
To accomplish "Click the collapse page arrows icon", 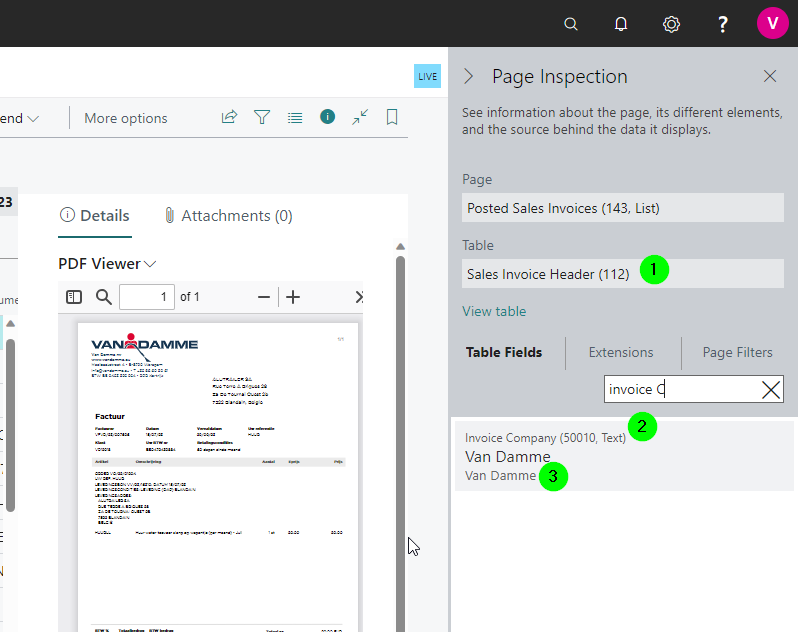I will point(360,117).
